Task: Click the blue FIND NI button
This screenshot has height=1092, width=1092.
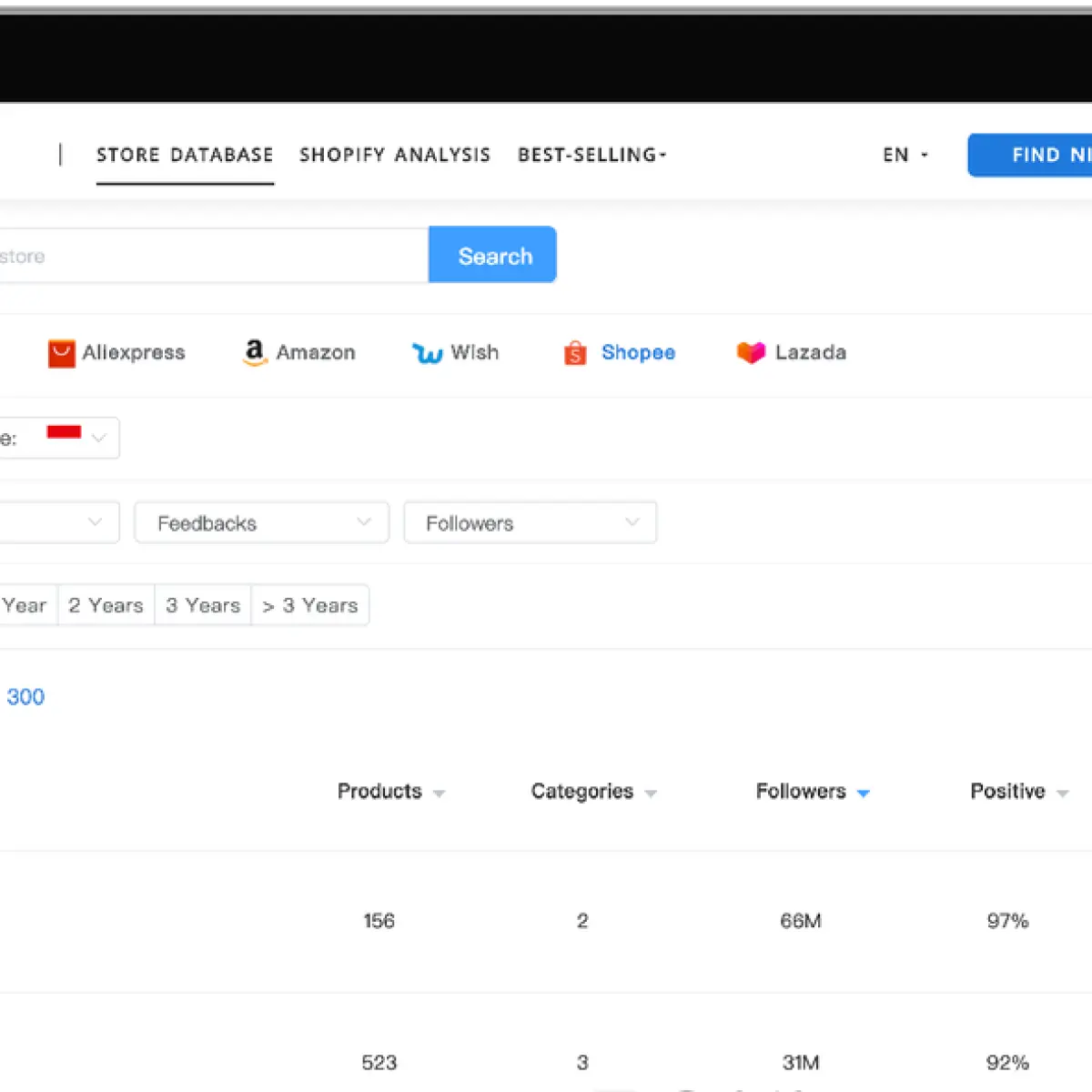Action: 1030,155
